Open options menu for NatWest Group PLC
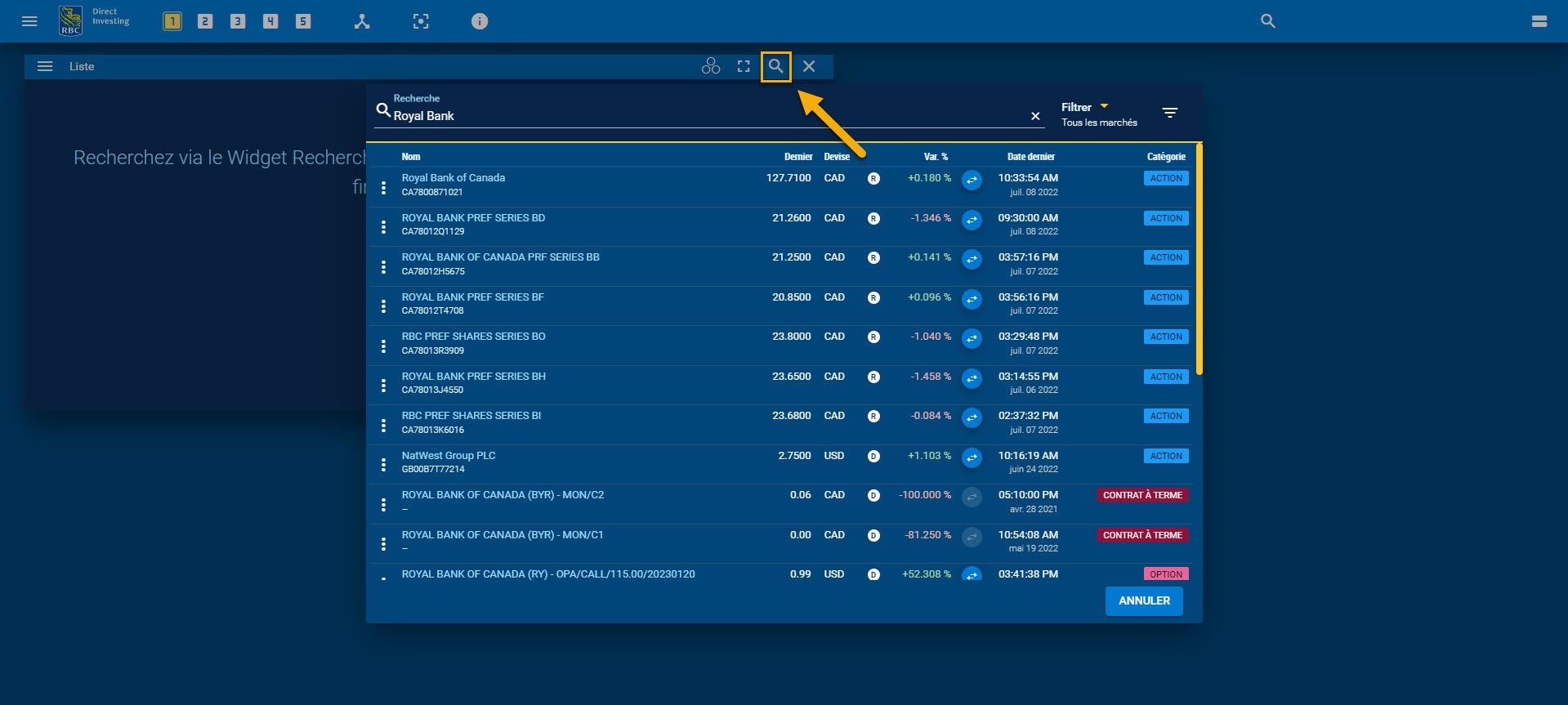This screenshot has width=1568, height=705. pyautogui.click(x=383, y=465)
